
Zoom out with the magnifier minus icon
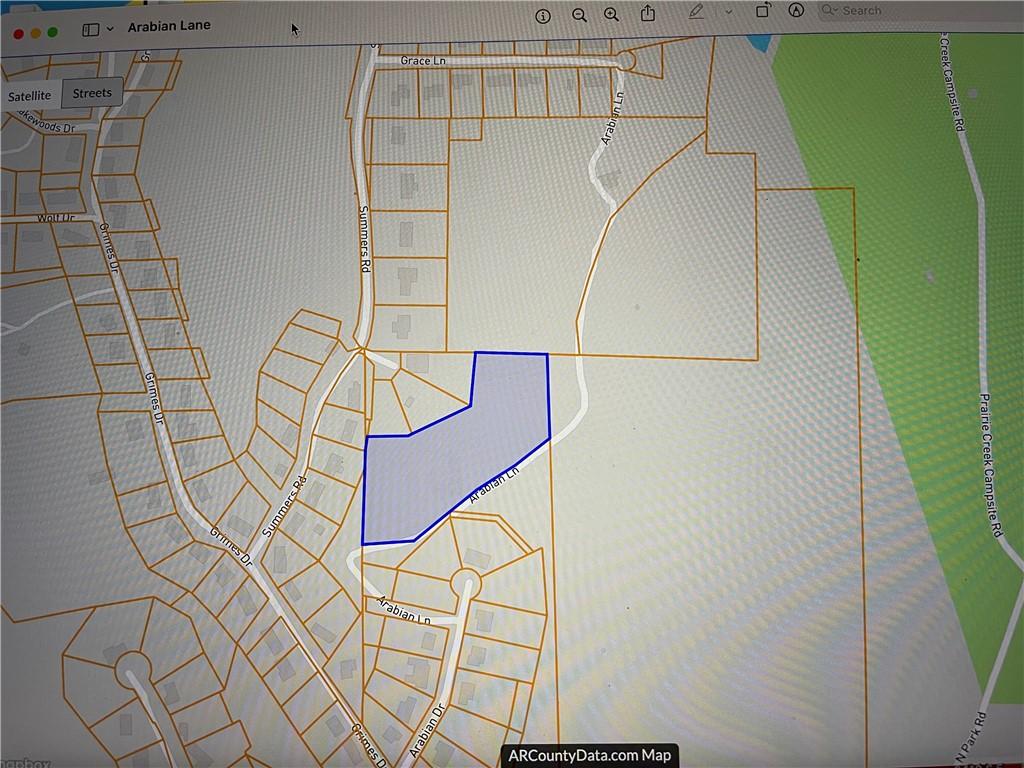(x=579, y=15)
